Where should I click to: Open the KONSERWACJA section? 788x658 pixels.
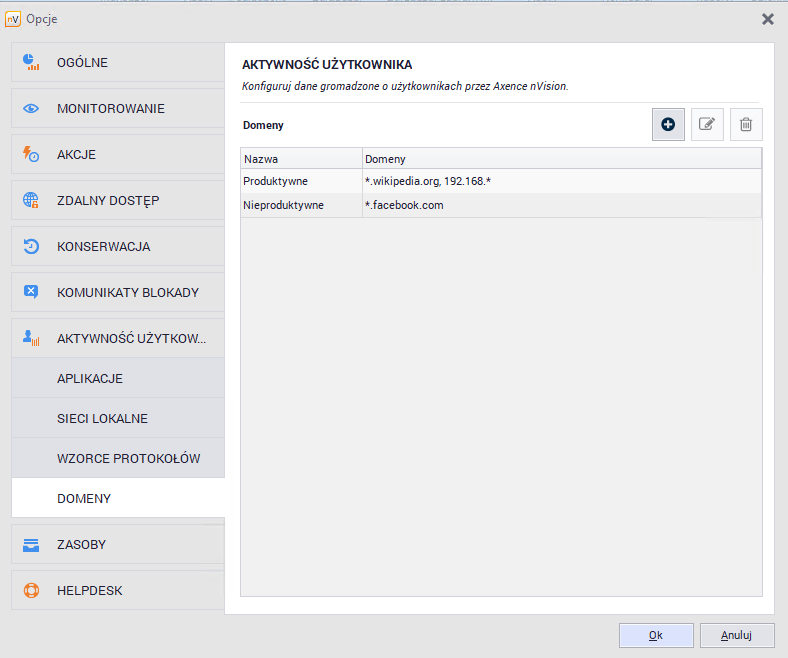click(118, 246)
